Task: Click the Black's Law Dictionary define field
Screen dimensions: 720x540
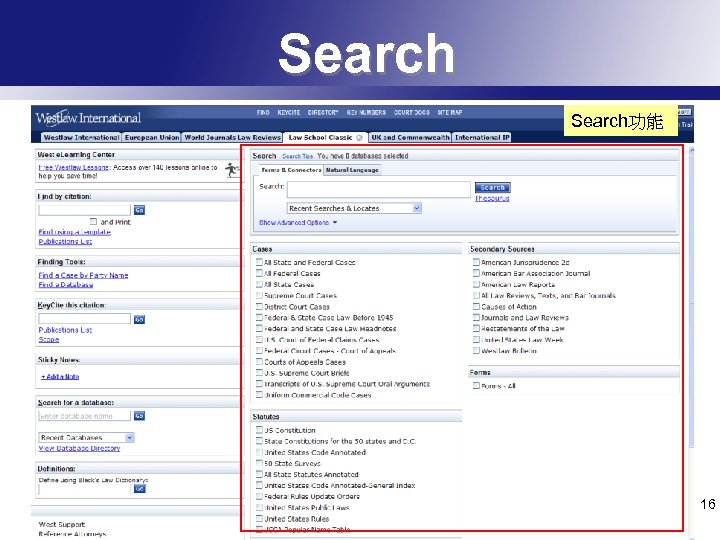Action: pos(84,490)
